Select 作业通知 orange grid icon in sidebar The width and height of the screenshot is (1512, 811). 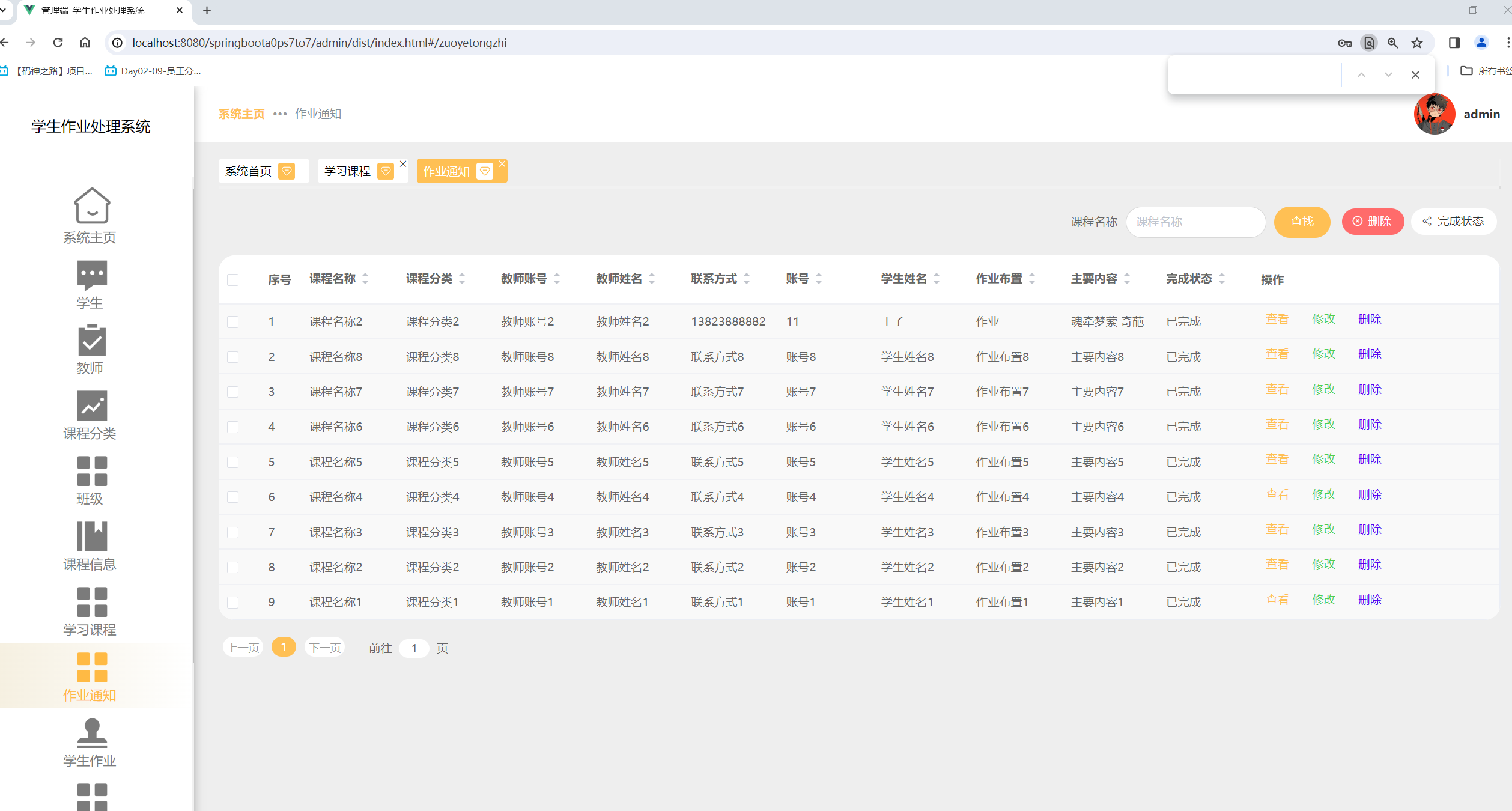[91, 667]
